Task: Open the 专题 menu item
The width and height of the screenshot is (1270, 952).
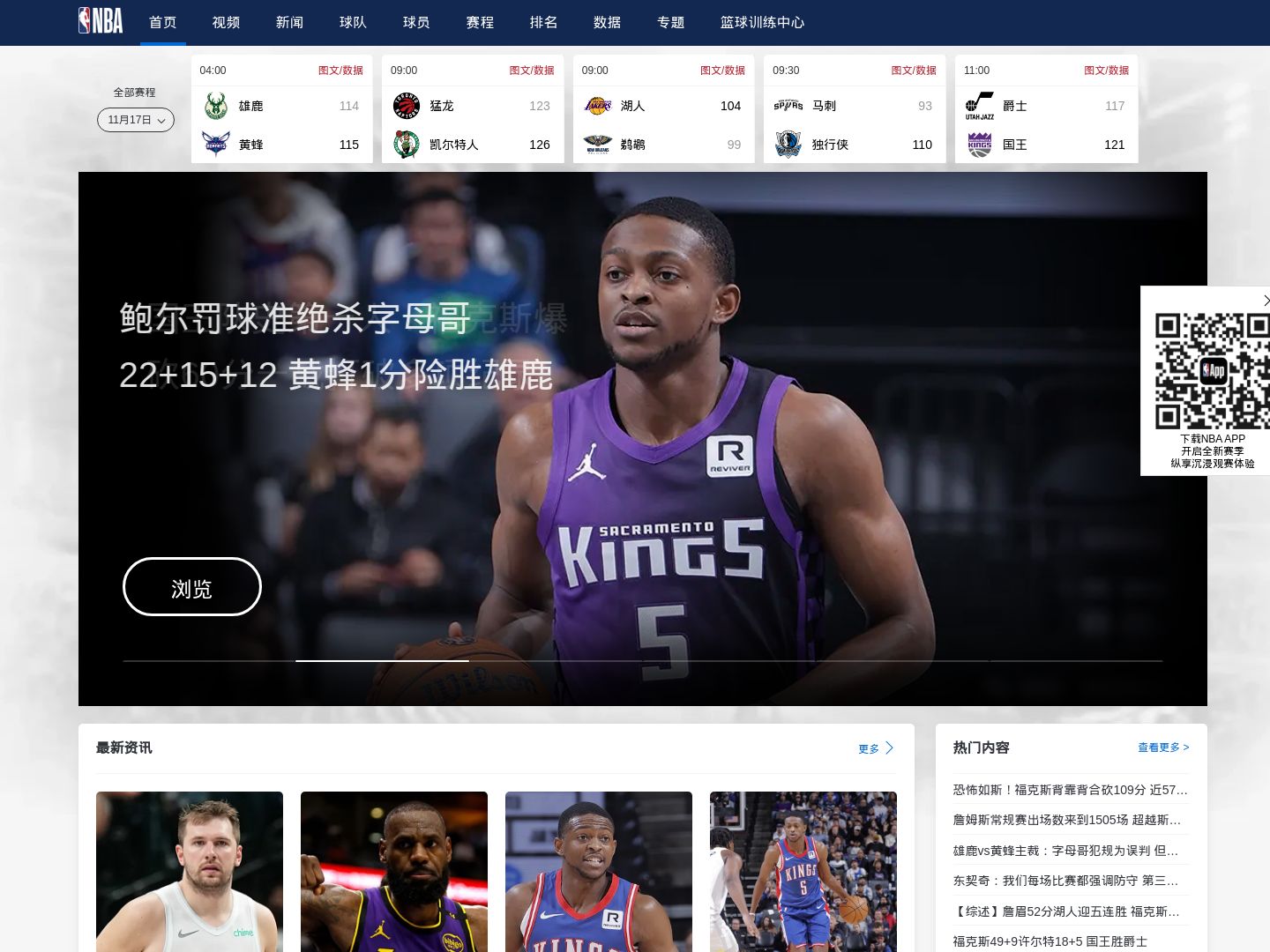Action: click(670, 22)
